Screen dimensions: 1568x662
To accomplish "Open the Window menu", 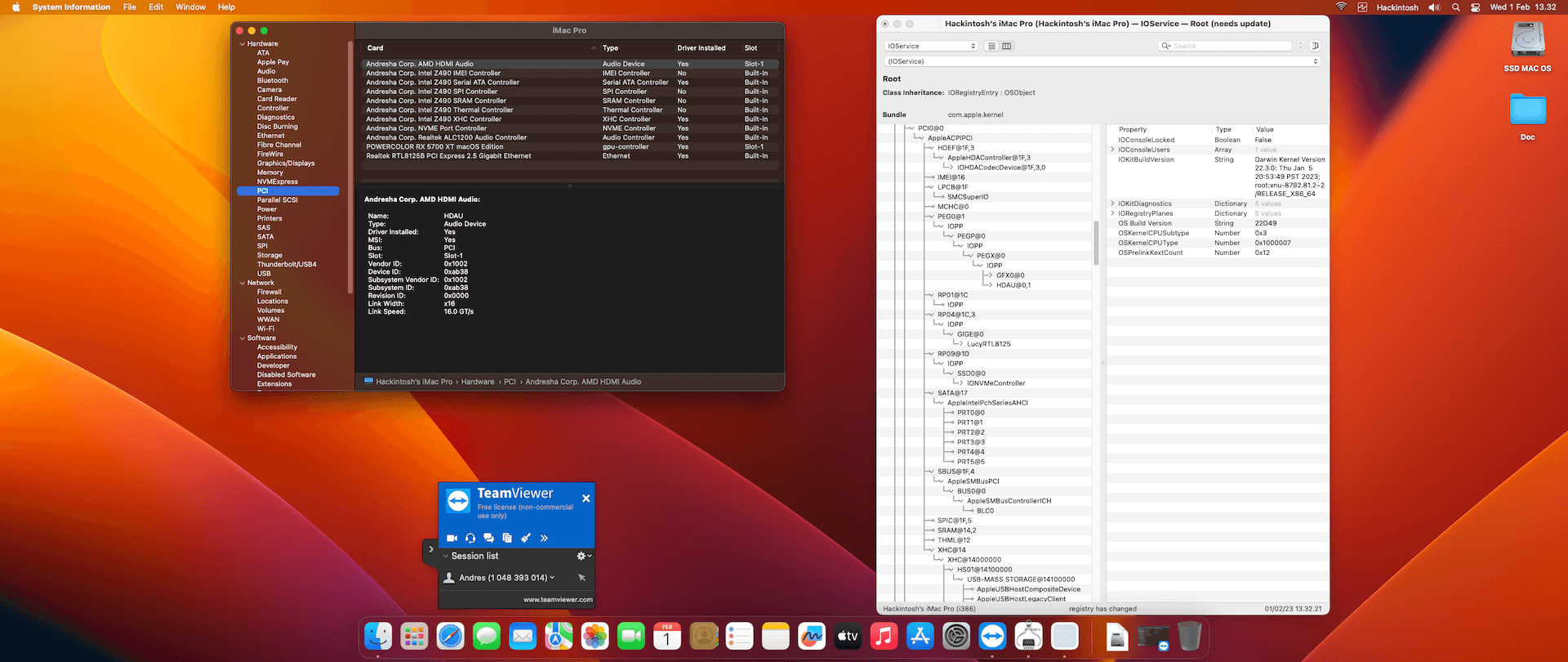I will coord(190,7).
